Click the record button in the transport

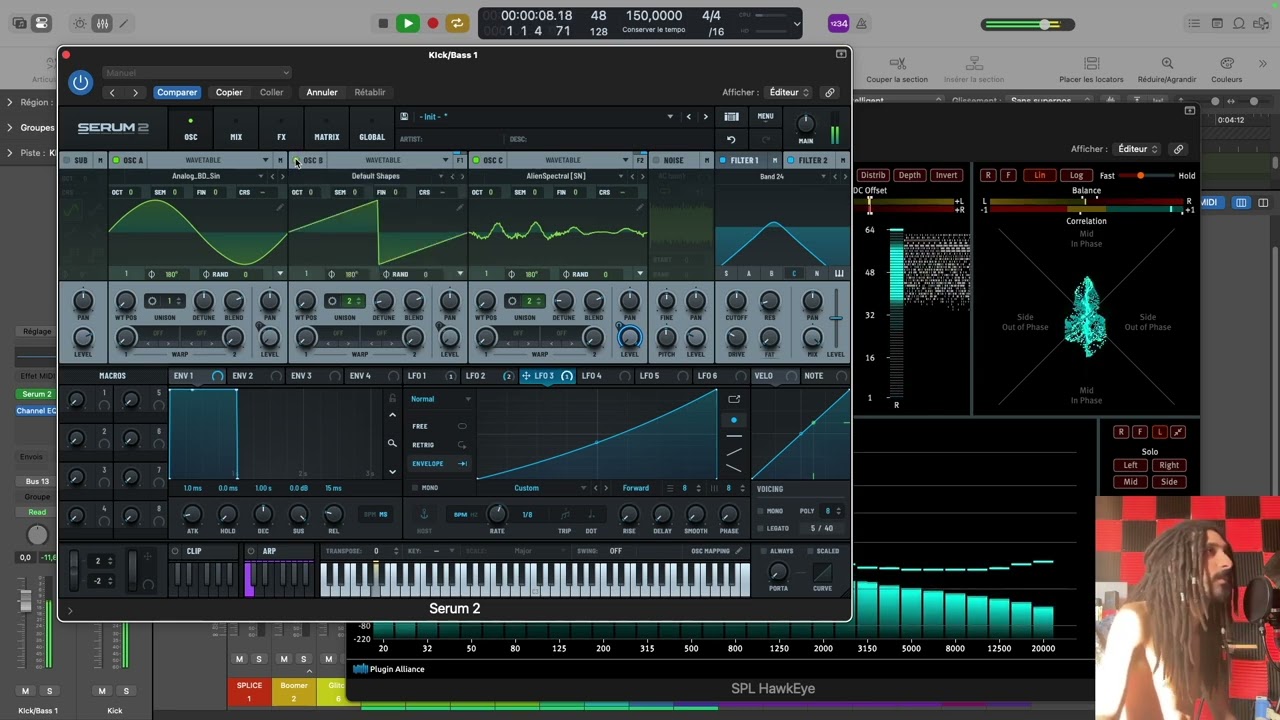point(432,23)
